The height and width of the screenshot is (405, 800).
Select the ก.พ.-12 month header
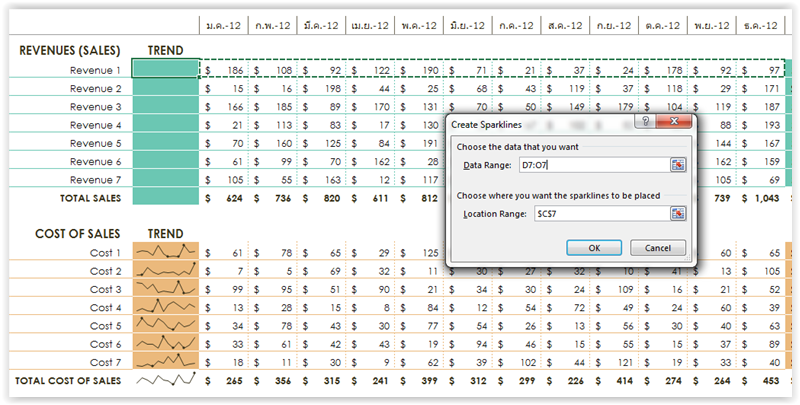click(272, 26)
